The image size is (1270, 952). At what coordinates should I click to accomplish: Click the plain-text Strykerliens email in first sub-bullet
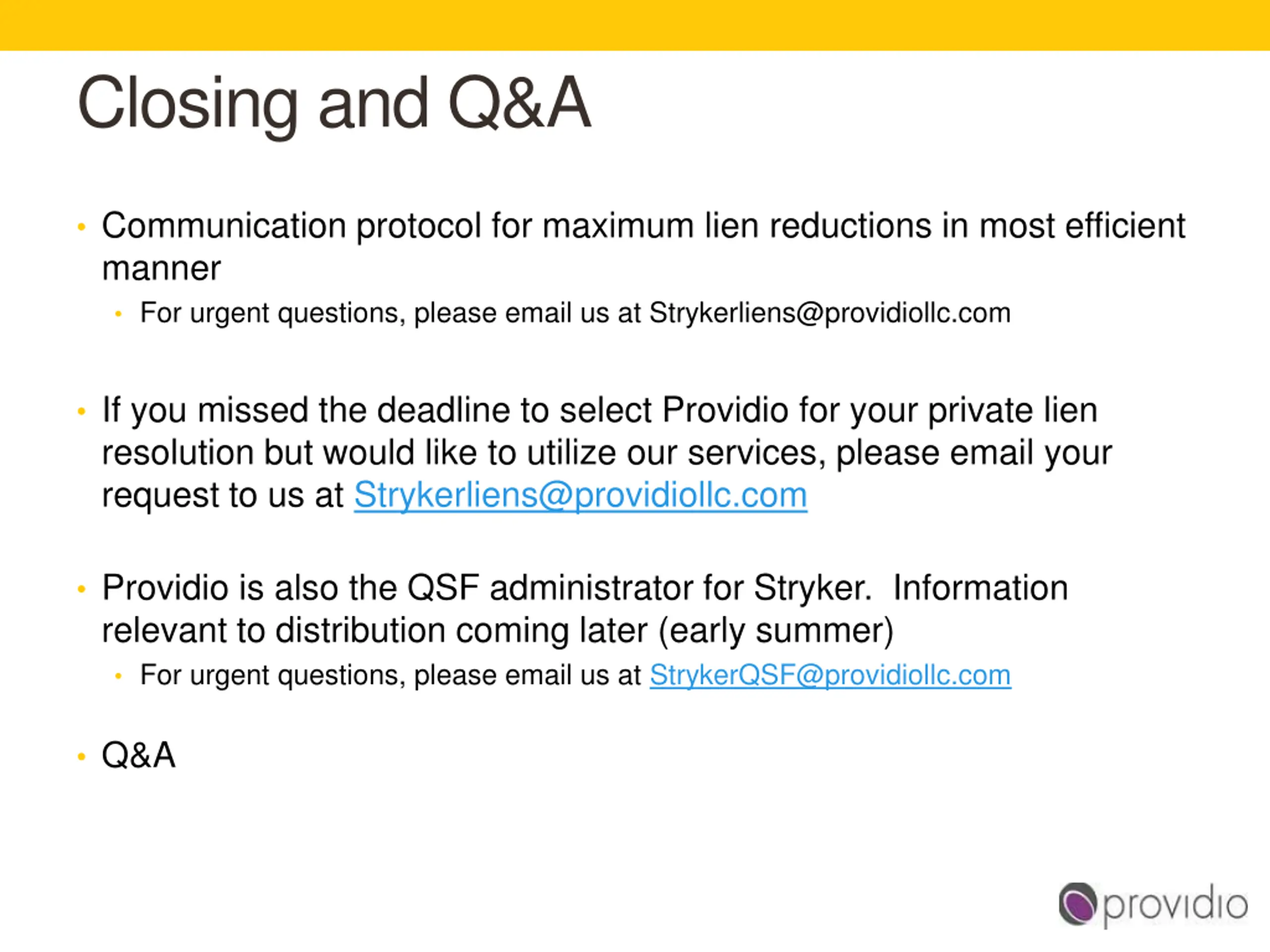(x=830, y=313)
